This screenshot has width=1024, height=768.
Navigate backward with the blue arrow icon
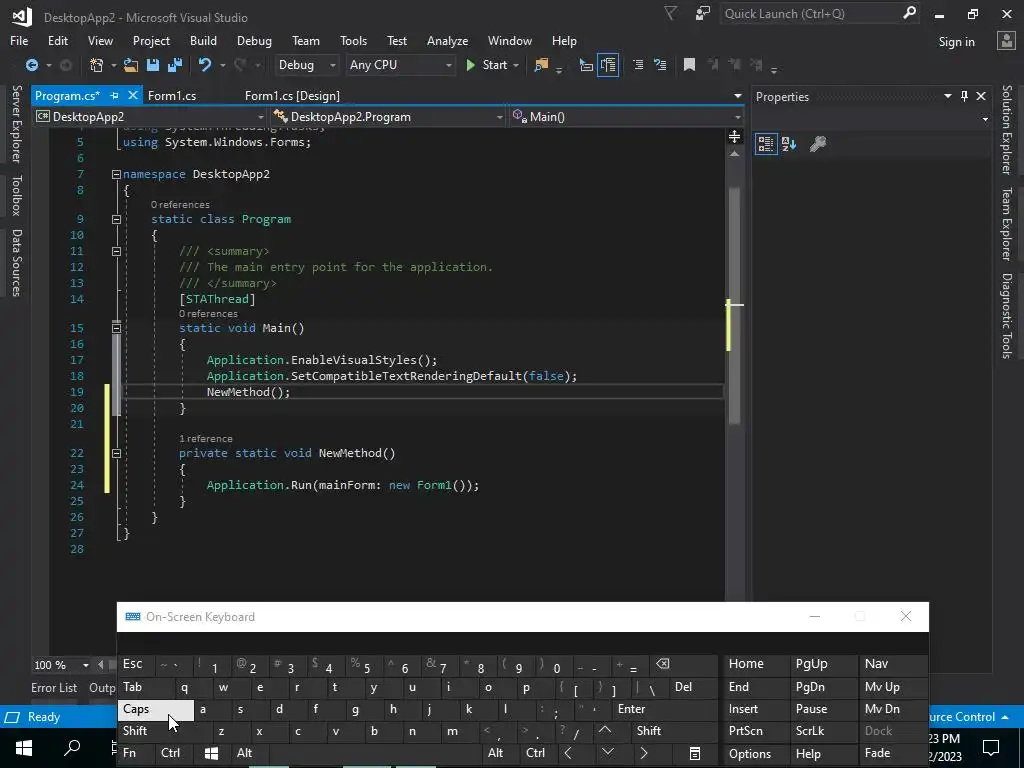click(31, 65)
